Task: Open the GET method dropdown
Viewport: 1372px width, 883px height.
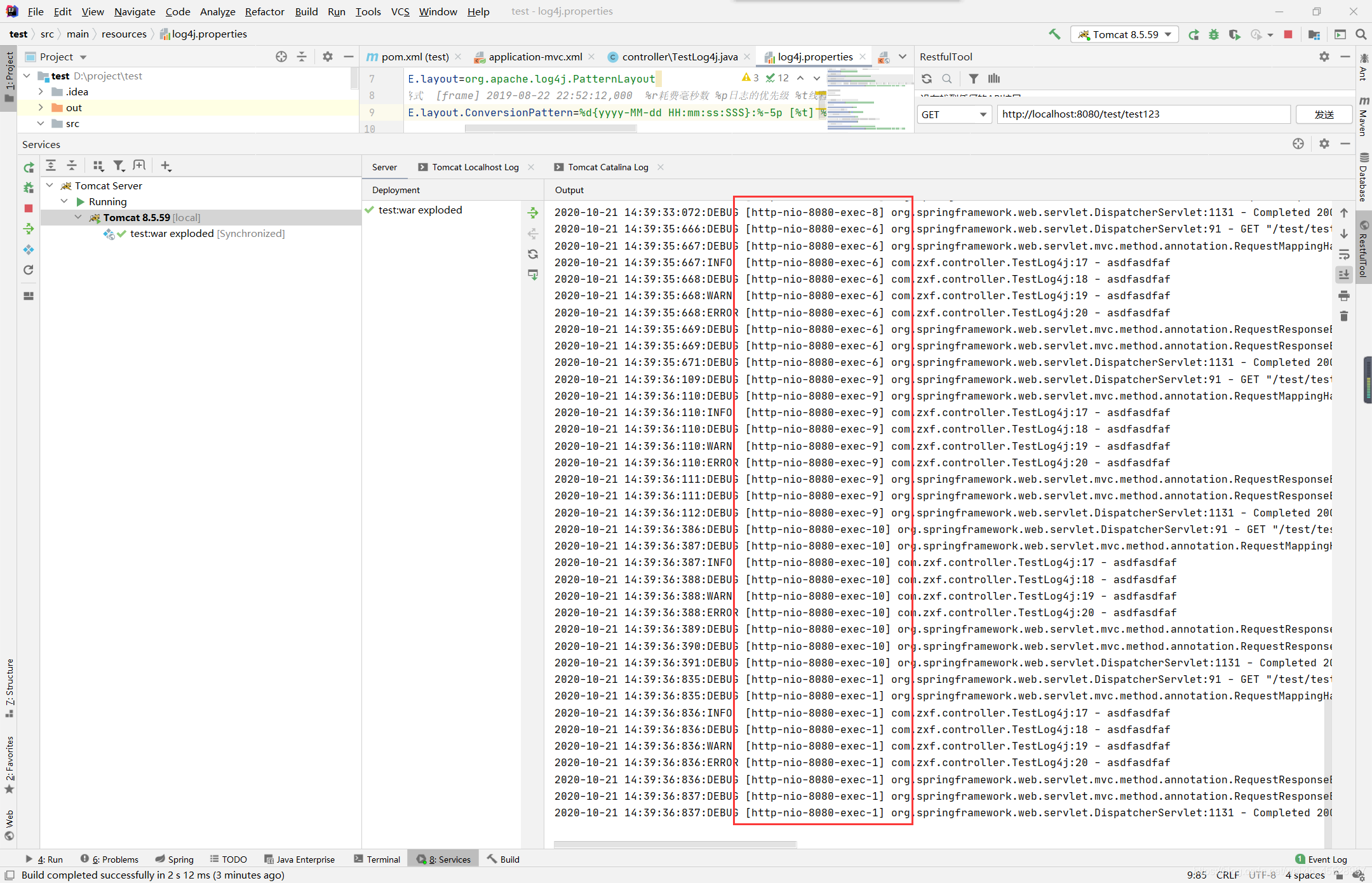Action: (x=954, y=114)
